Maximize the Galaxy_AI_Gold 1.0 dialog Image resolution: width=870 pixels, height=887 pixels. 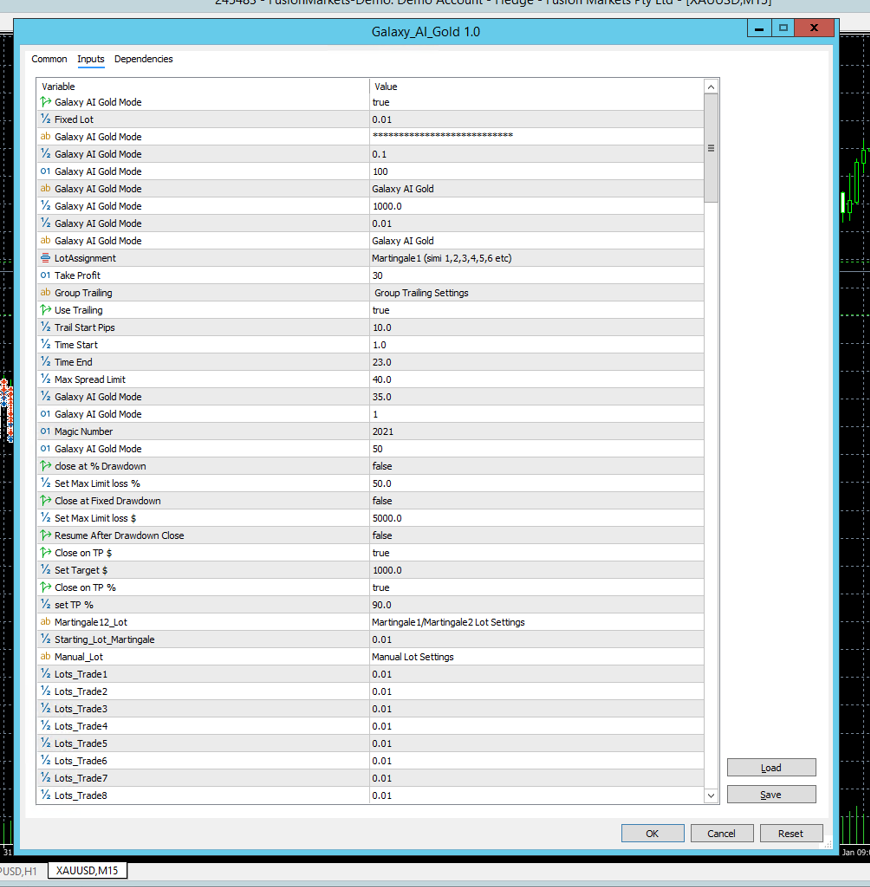click(x=783, y=28)
